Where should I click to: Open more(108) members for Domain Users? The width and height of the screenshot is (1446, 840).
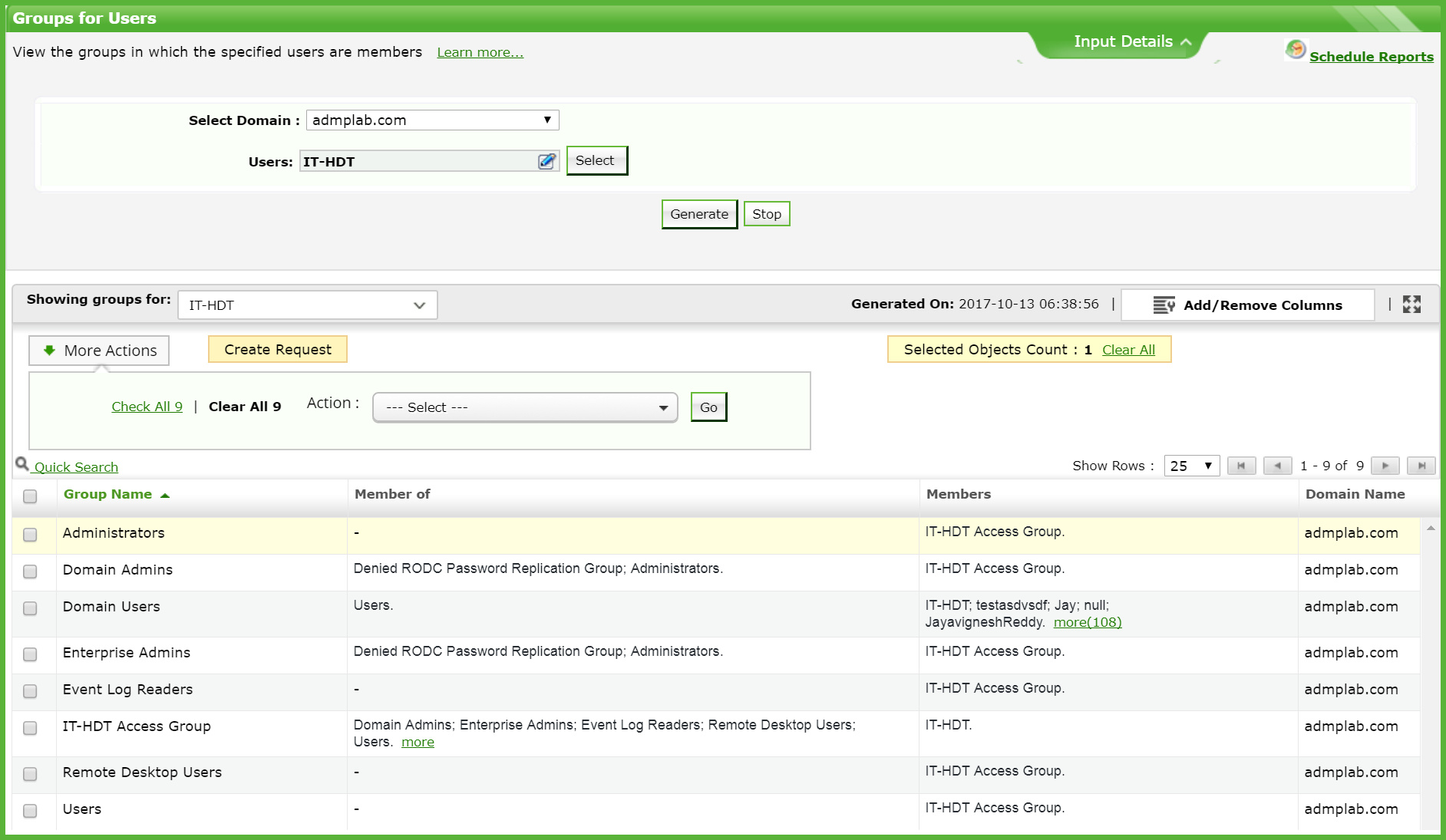point(1088,622)
